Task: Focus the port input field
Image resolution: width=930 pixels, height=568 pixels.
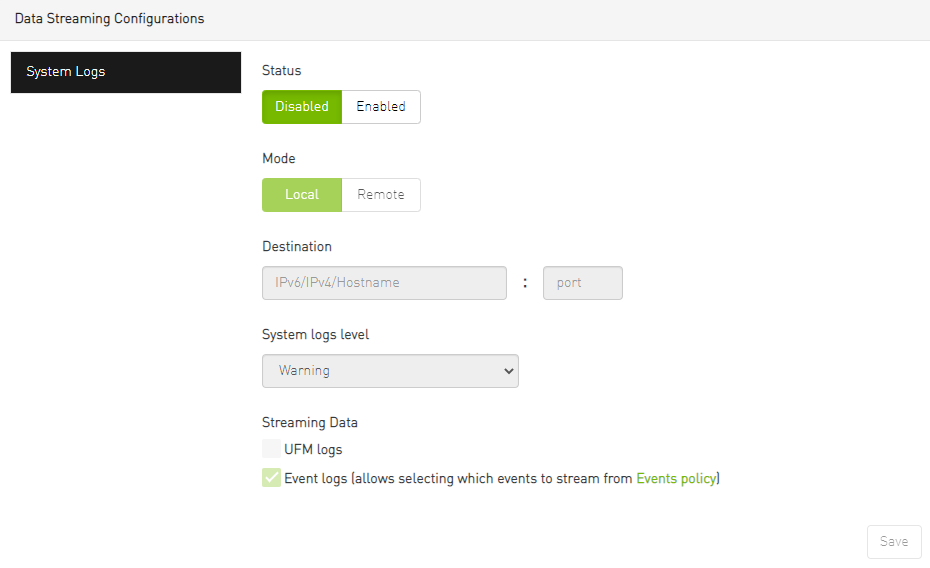Action: (582, 283)
